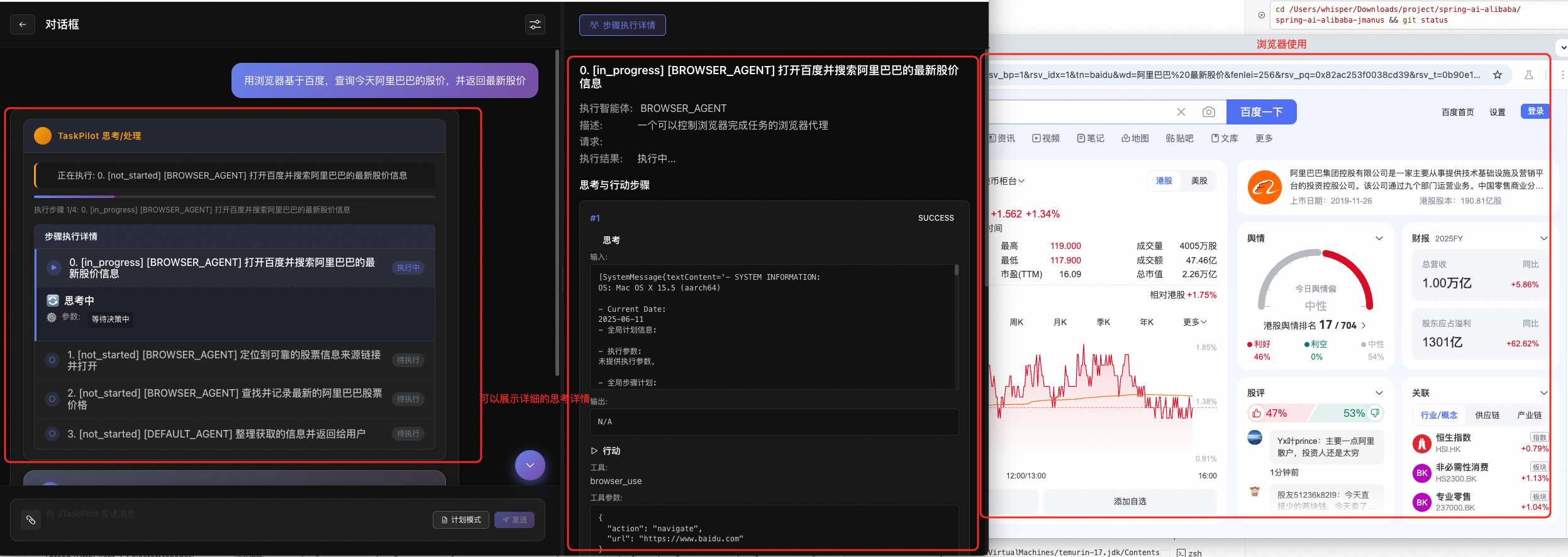This screenshot has height=557, width=1568.
Task: Click status circle of step 1
Action: 52,360
